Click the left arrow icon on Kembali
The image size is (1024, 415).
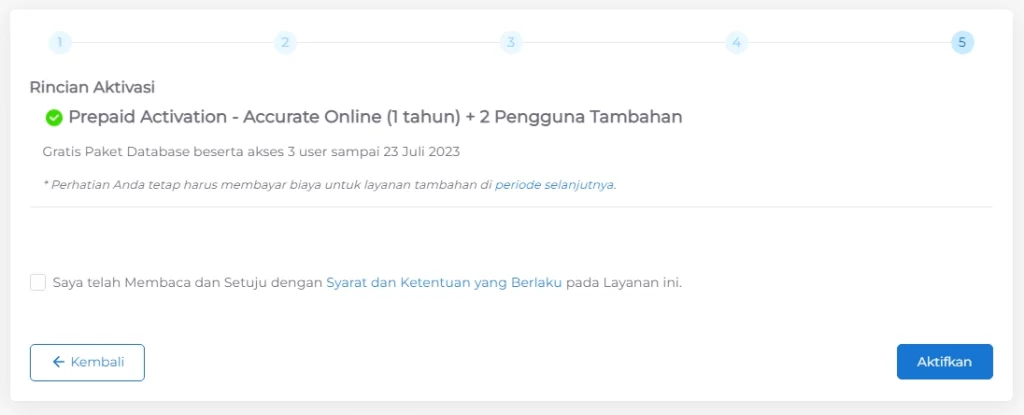58,362
